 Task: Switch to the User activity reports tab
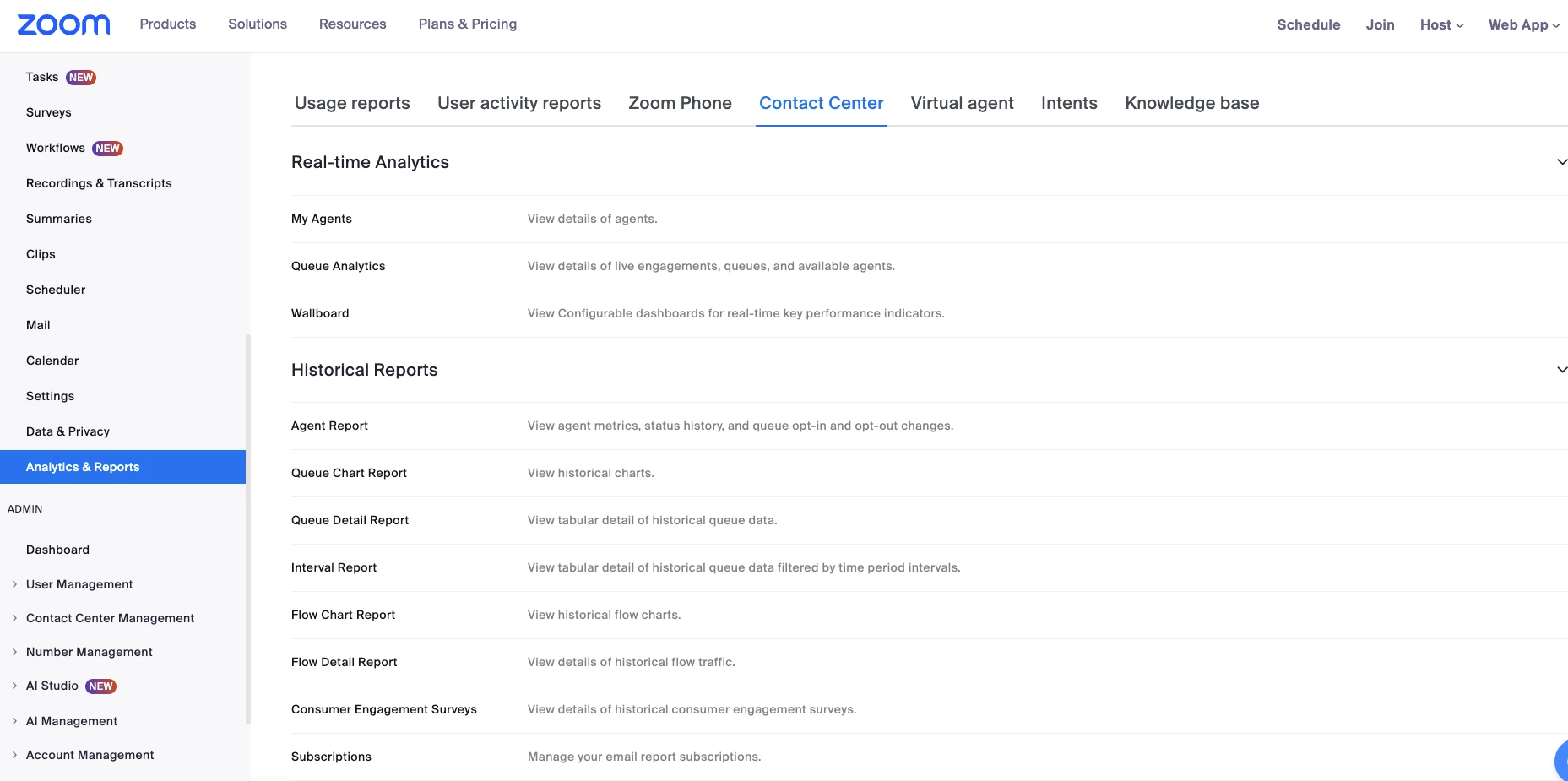(519, 103)
